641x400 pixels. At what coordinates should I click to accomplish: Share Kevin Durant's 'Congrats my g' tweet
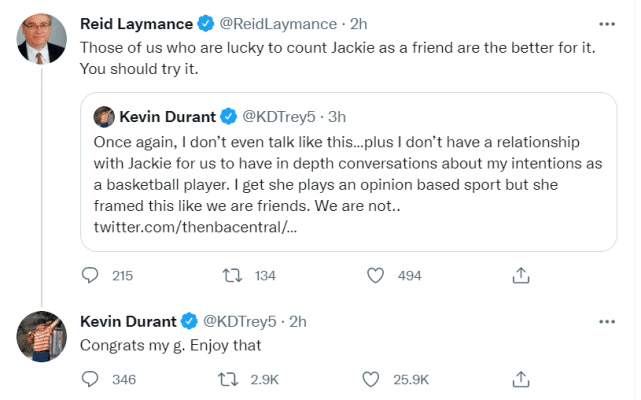click(x=520, y=379)
